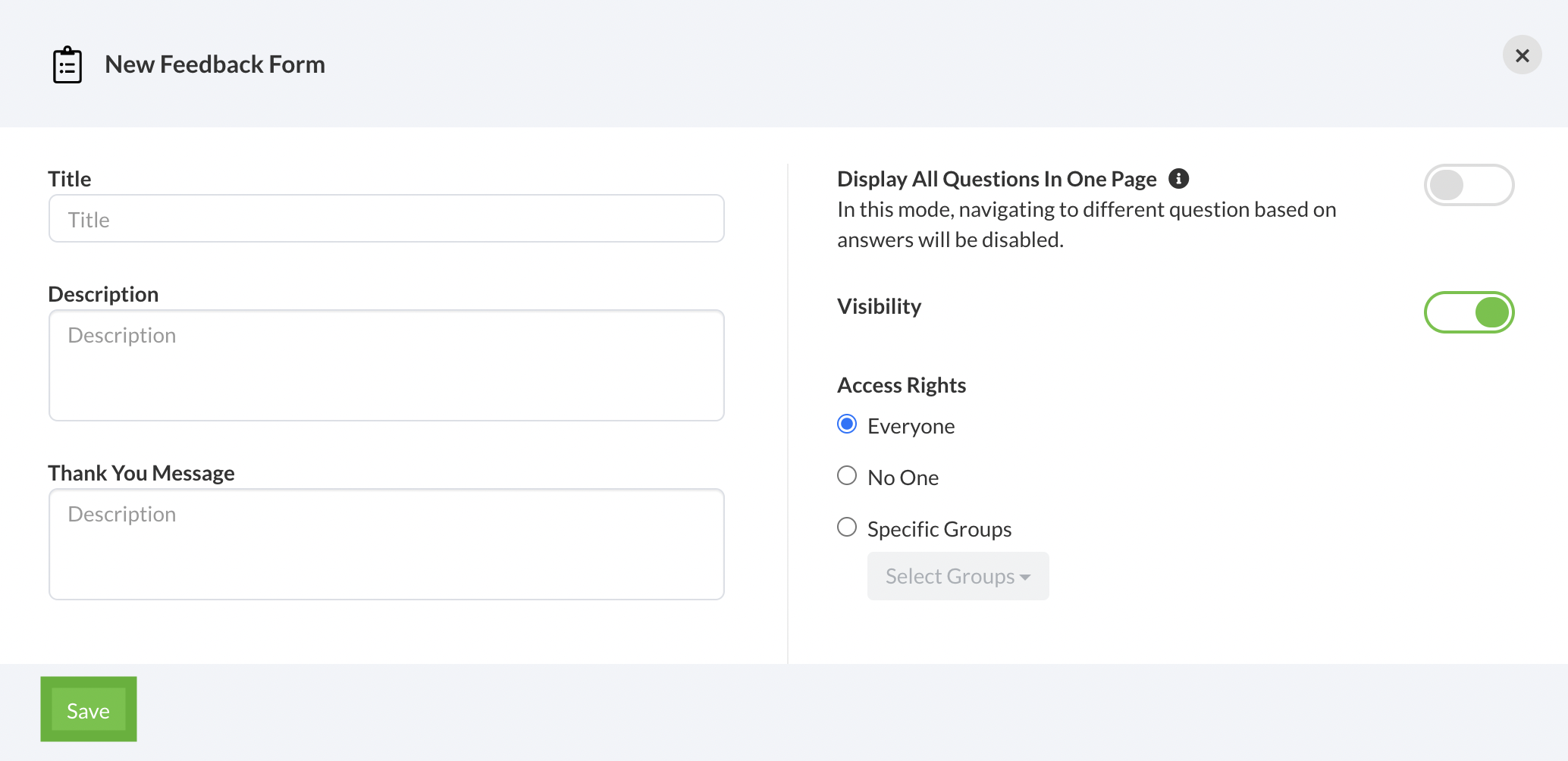Click inside the Thank You Message text area

coord(386,544)
